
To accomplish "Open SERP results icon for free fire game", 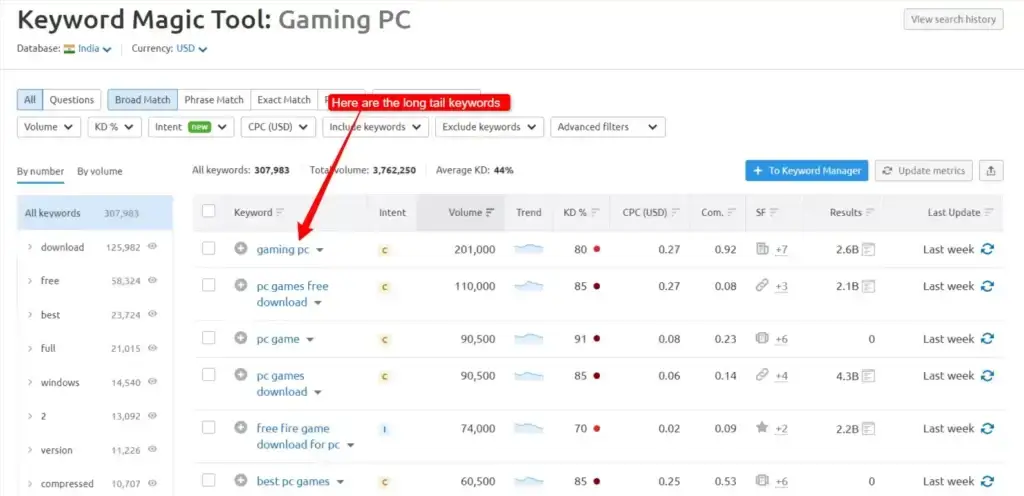I will click(868, 429).
